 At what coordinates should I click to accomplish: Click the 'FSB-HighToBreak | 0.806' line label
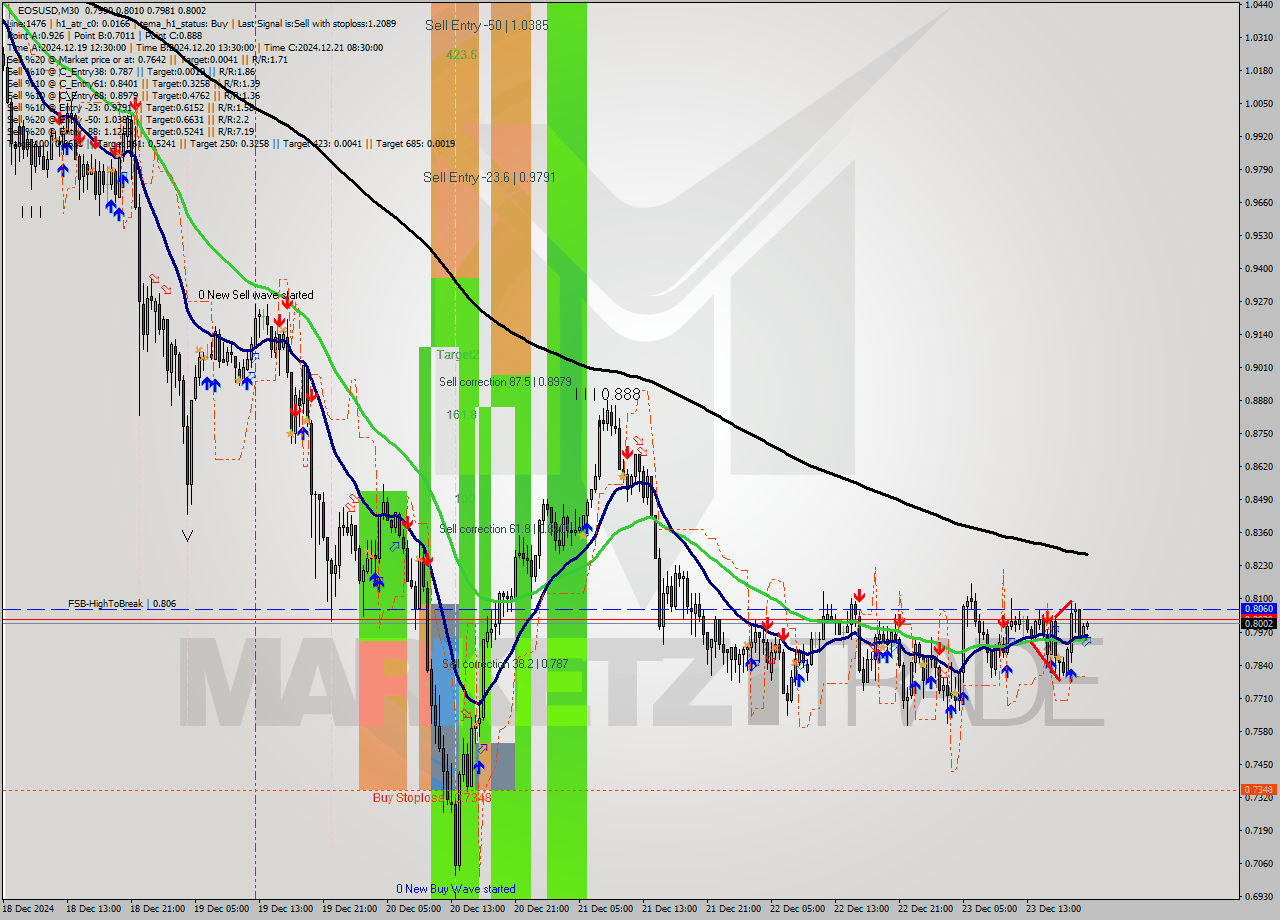(x=122, y=604)
